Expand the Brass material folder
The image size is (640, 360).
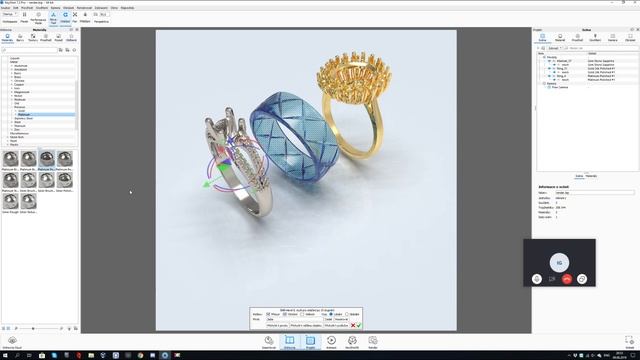[11, 77]
